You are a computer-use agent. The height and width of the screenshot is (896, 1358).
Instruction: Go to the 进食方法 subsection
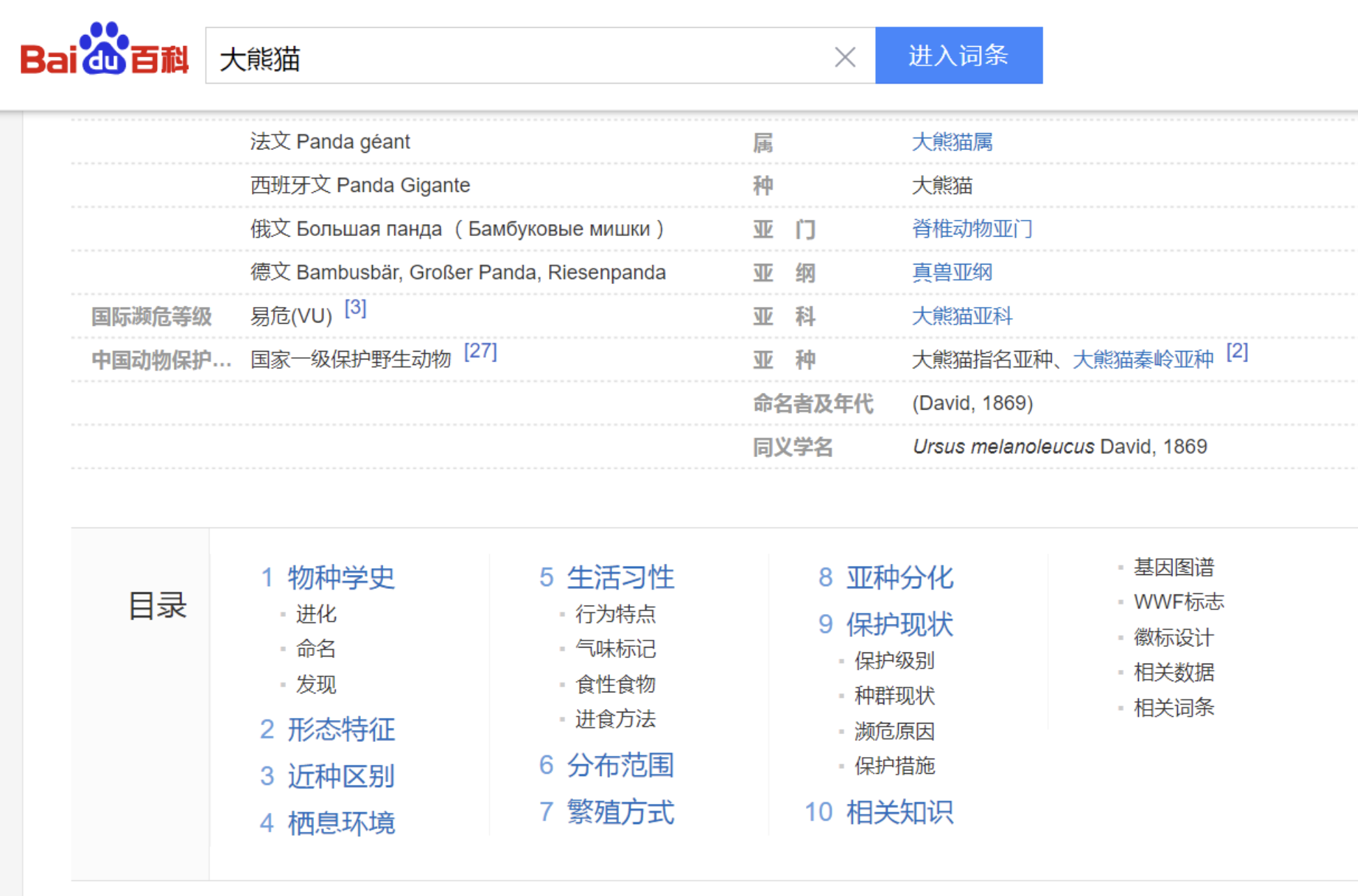click(x=615, y=719)
